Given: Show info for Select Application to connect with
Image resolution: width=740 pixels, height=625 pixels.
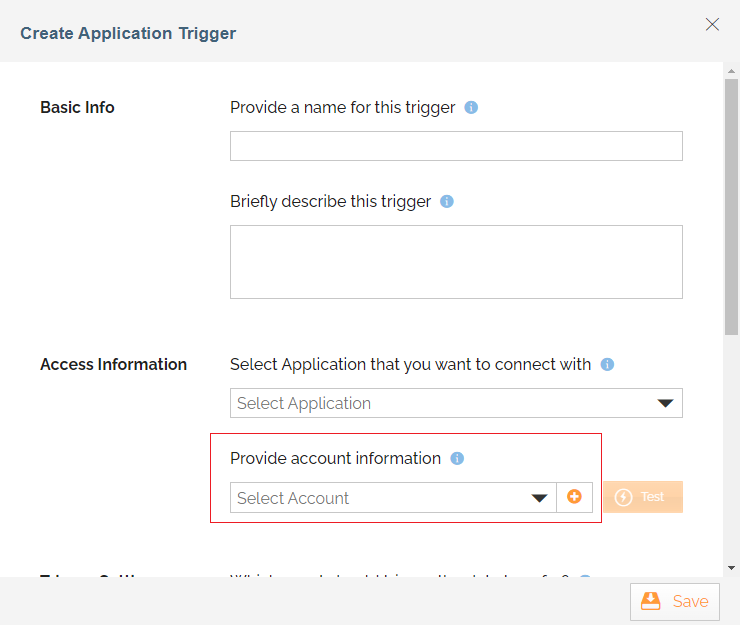Looking at the screenshot, I should pyautogui.click(x=607, y=364).
